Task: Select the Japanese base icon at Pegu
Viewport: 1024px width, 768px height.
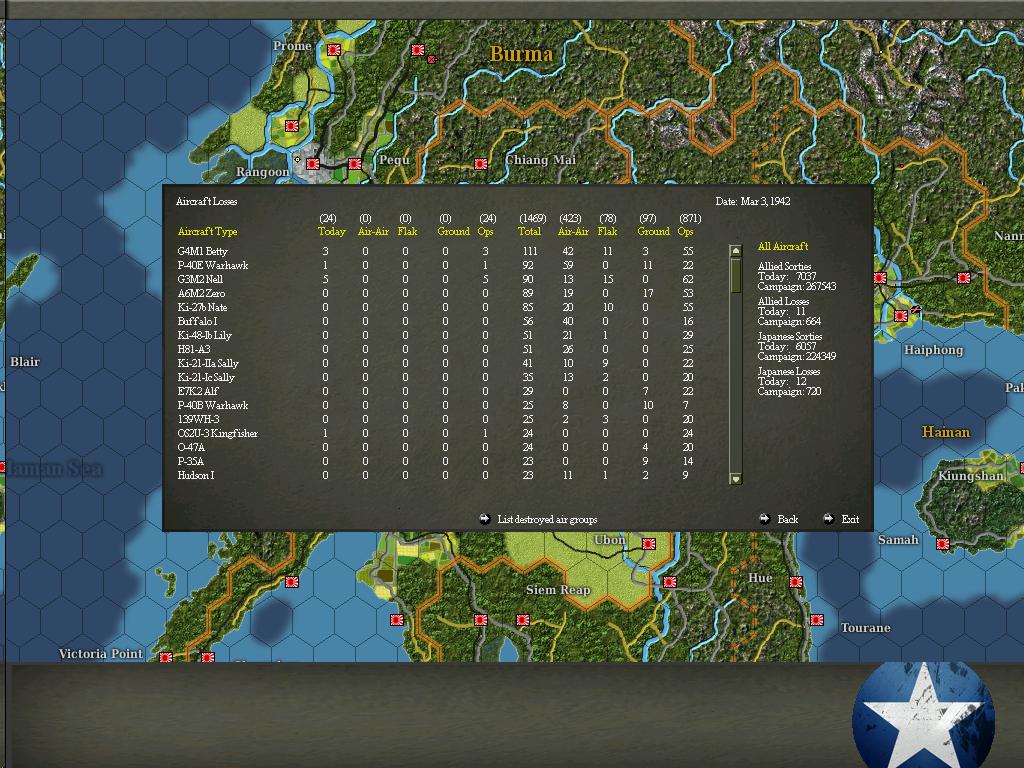Action: click(355, 164)
